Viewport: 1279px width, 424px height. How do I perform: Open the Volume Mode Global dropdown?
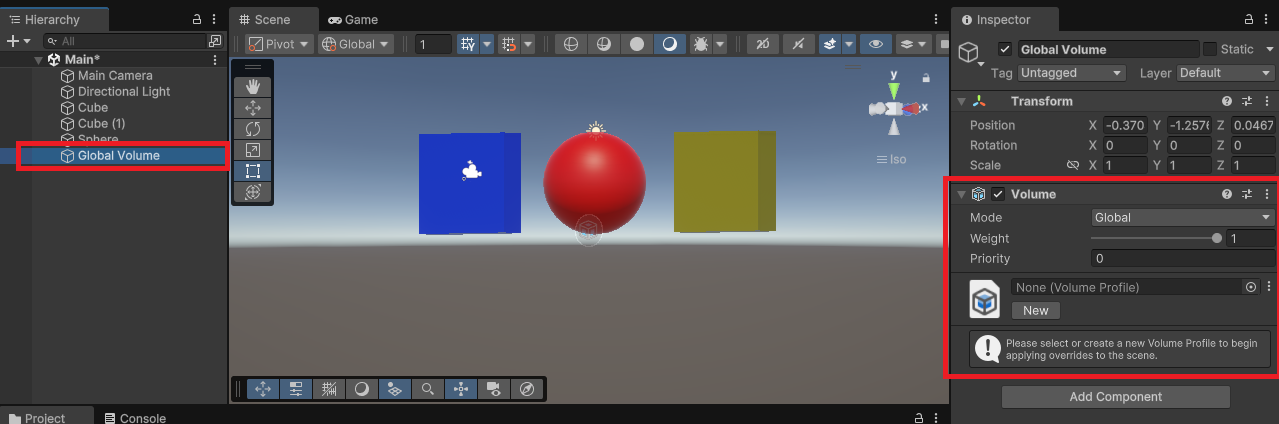(1183, 217)
